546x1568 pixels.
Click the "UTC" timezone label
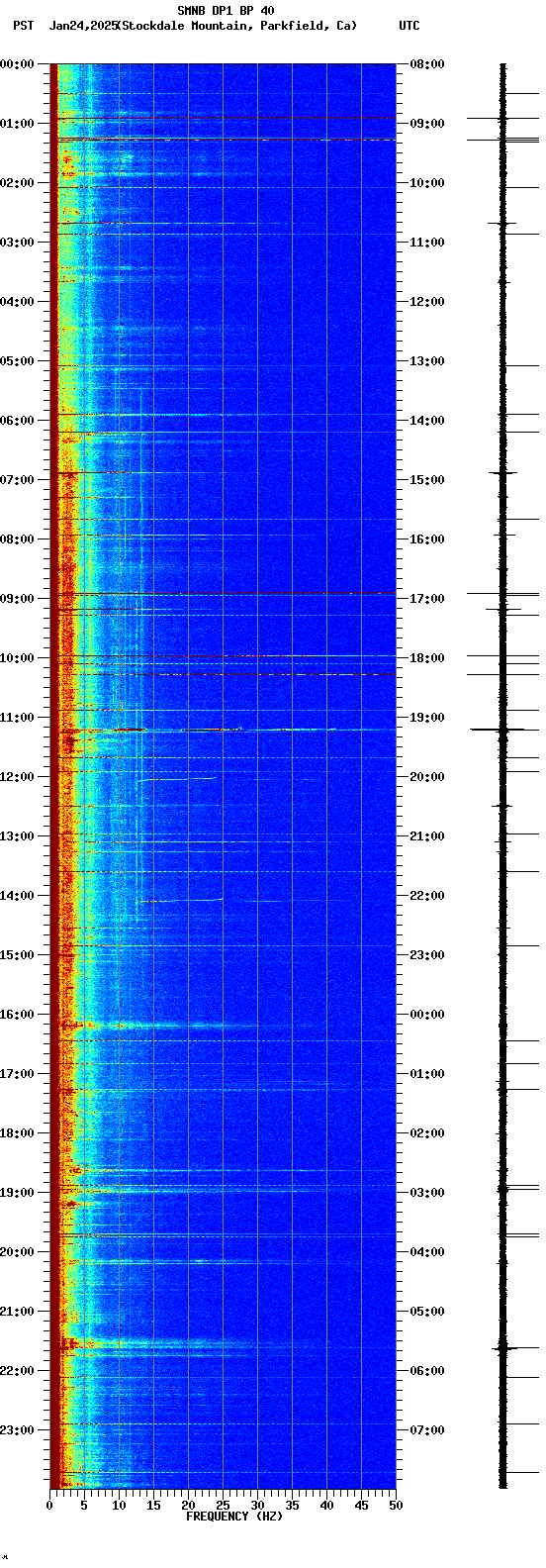pos(409,26)
